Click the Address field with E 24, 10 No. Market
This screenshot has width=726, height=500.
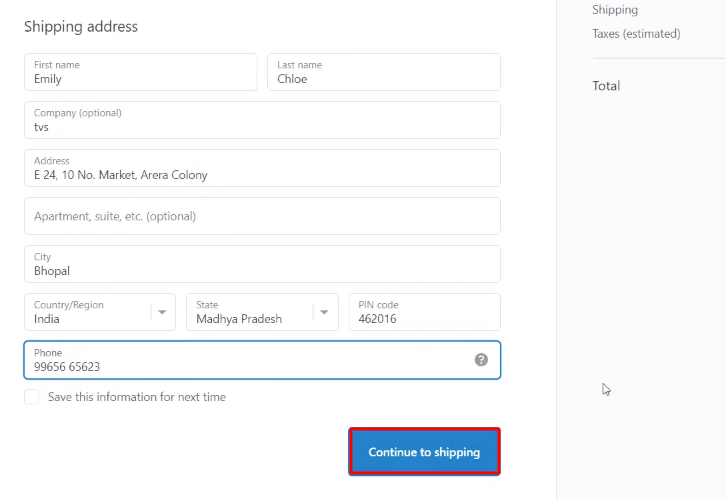click(x=263, y=168)
